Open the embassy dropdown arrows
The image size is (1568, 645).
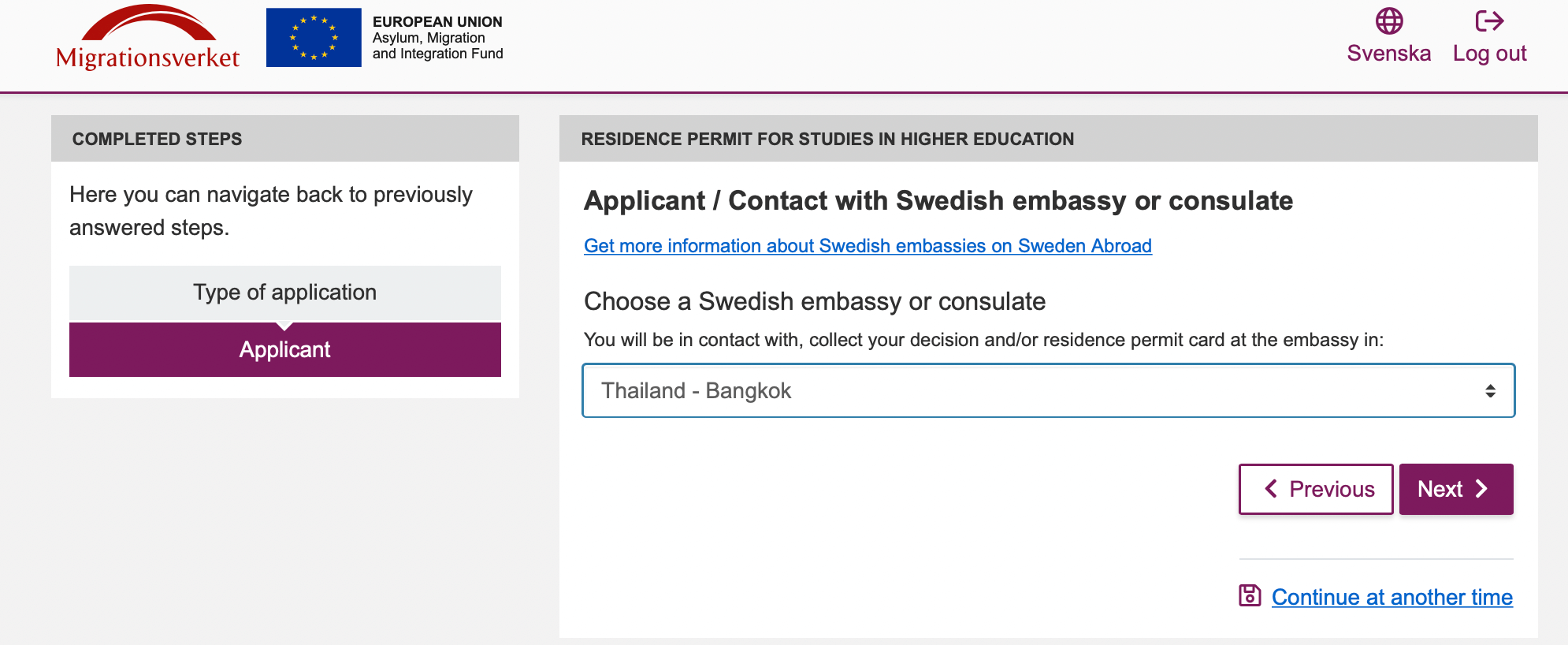click(1490, 391)
